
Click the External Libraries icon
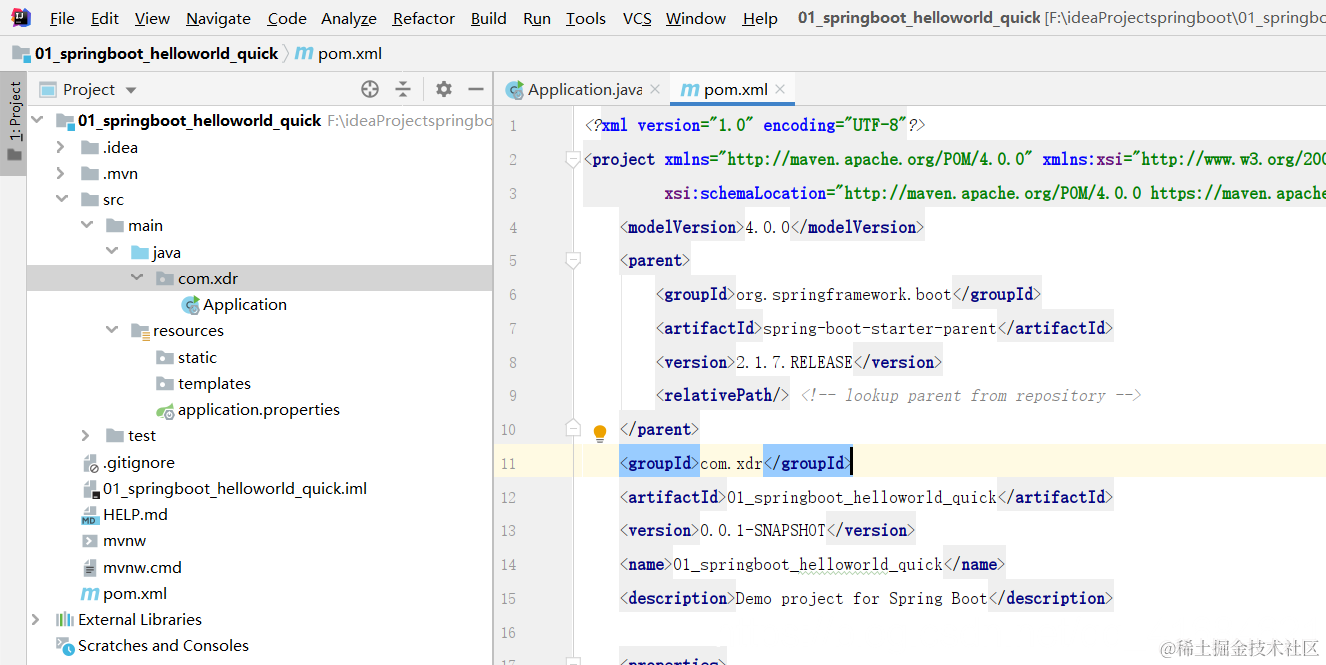[x=65, y=620]
